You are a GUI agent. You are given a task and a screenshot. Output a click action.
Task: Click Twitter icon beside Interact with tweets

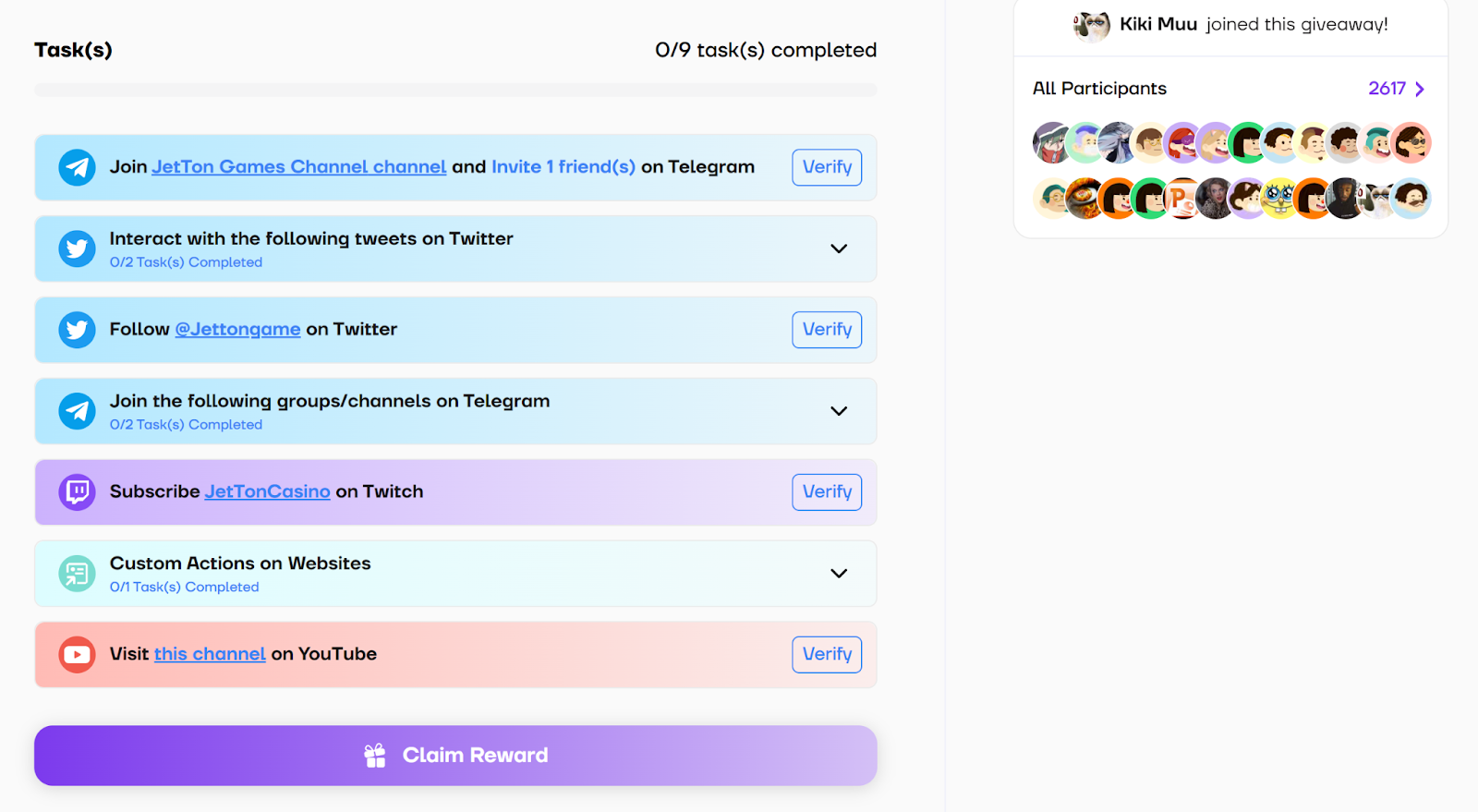click(77, 248)
